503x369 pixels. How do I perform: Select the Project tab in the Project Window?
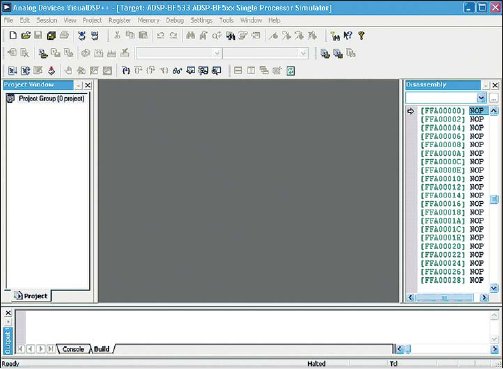pos(32,296)
